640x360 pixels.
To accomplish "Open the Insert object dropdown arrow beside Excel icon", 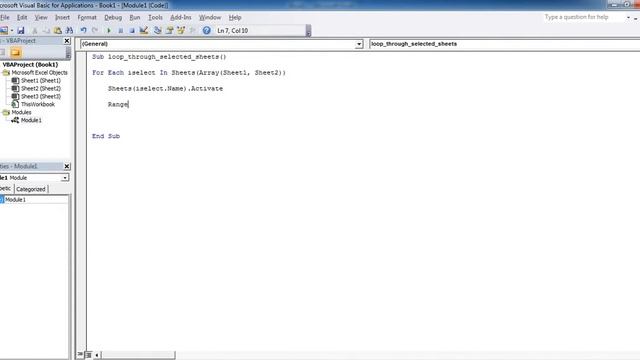I will point(12,31).
